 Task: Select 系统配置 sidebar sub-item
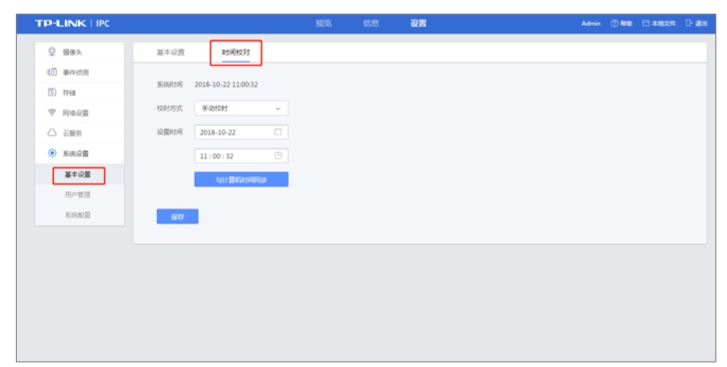78,215
